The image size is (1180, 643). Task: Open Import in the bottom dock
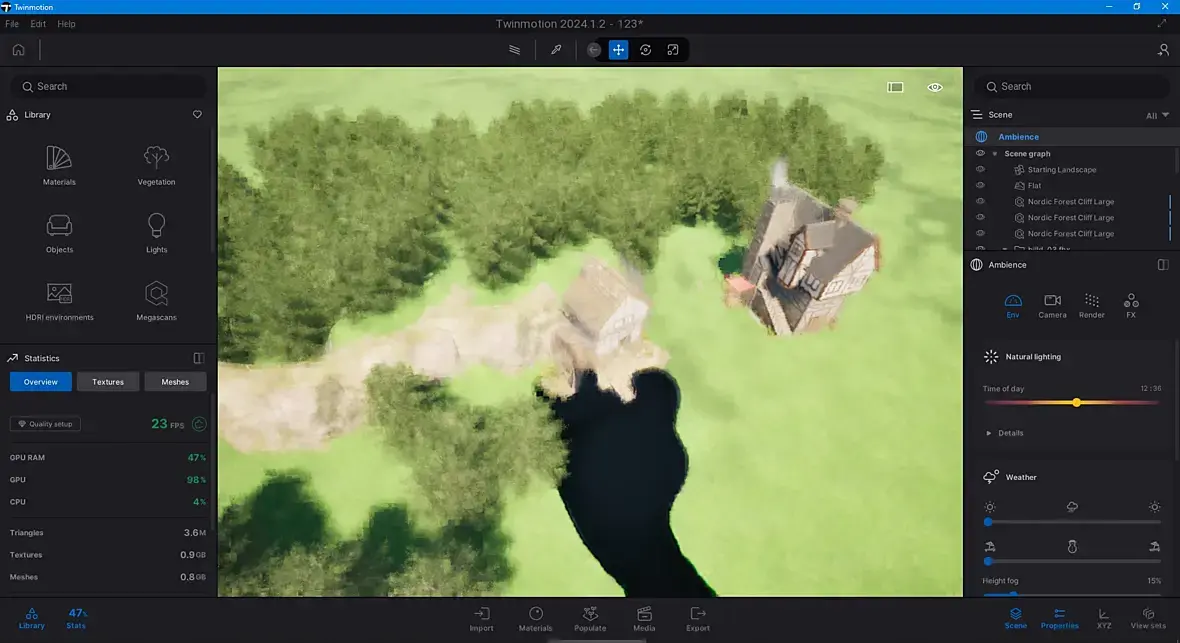click(x=482, y=619)
